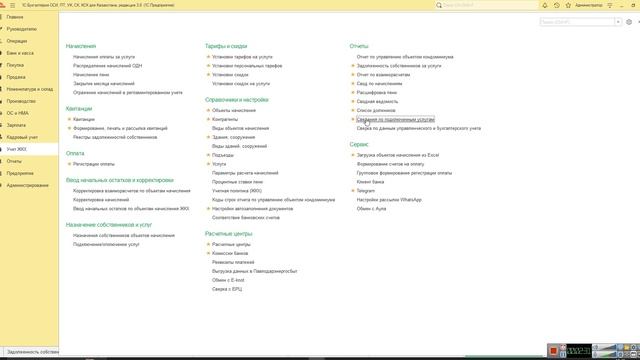640x360 pixels.
Task: Open Процентные ставки пени
Action: (x=237, y=182)
